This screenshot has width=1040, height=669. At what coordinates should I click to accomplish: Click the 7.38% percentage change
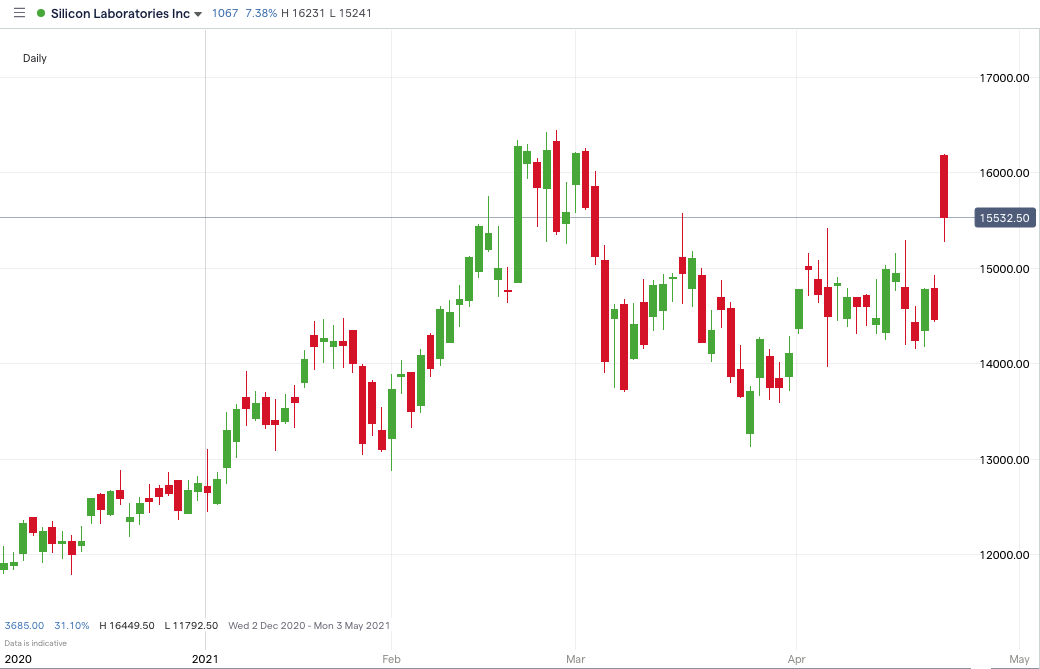click(262, 13)
